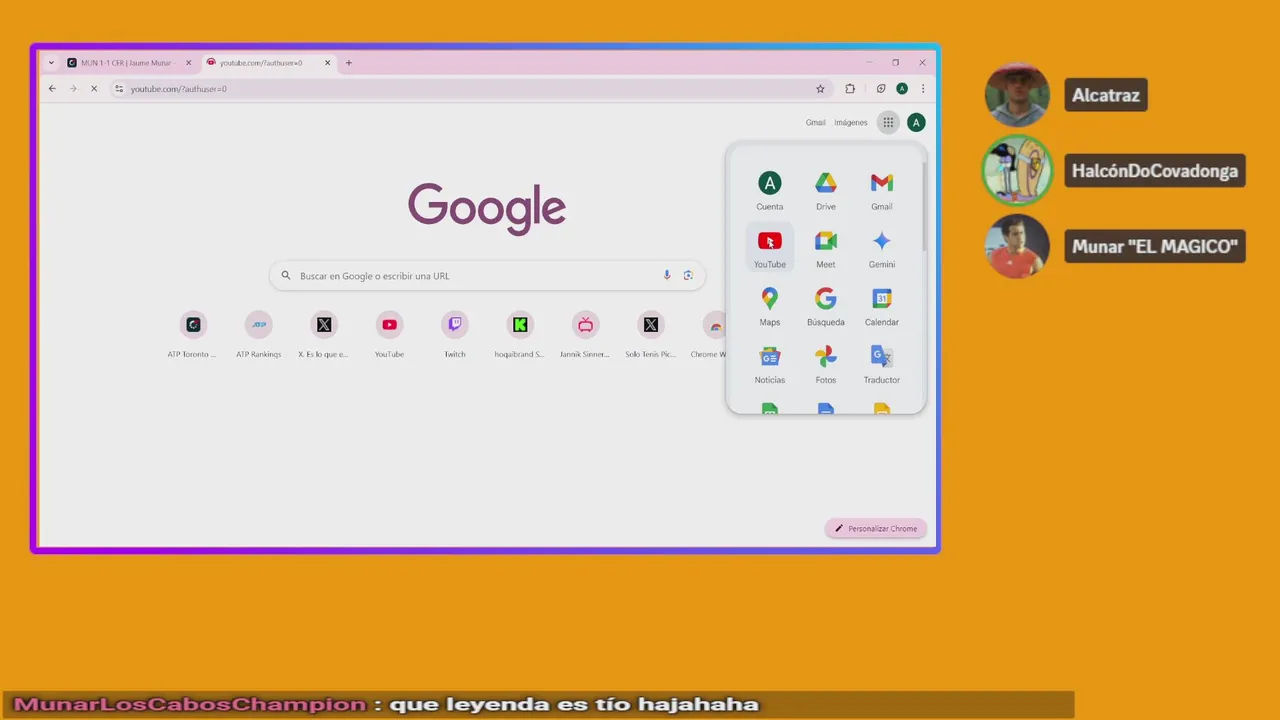
Task: Click Personalizar Chrome button
Action: pos(876,528)
